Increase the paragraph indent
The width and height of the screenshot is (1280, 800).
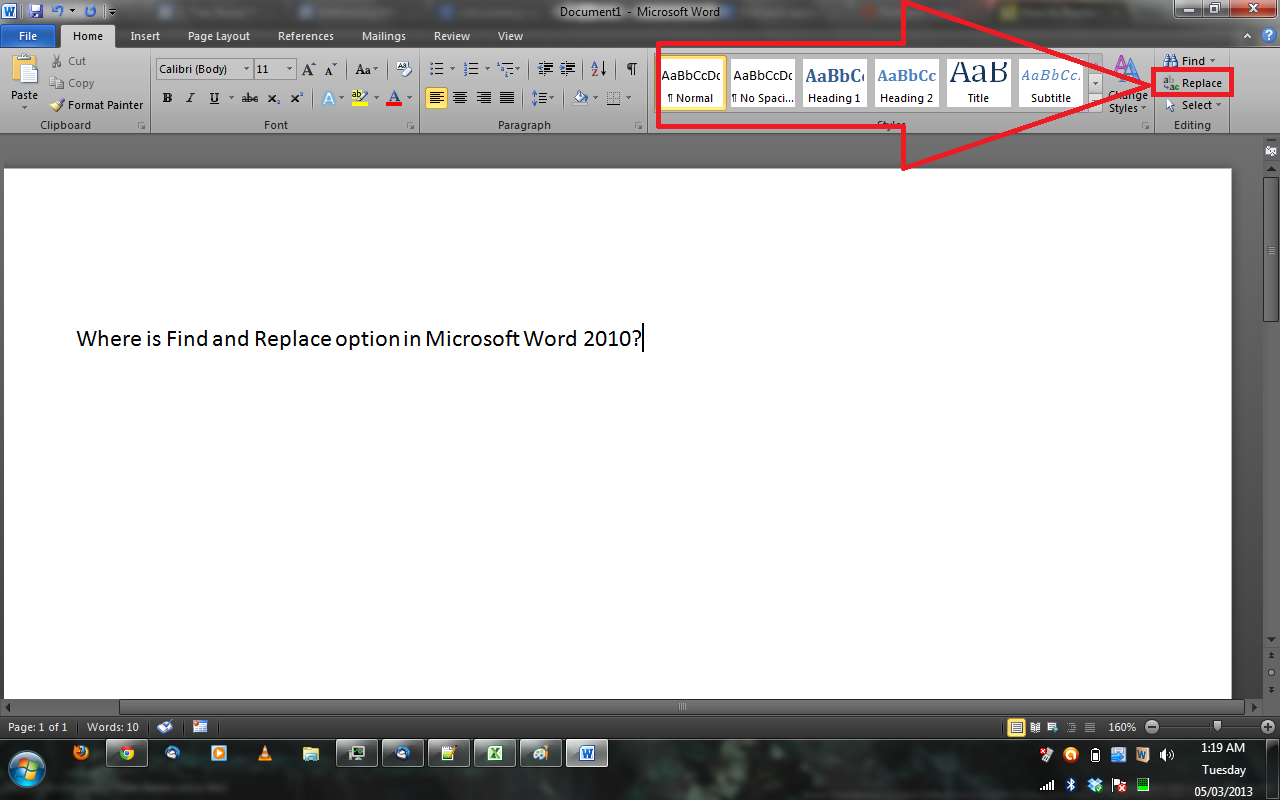coord(568,69)
